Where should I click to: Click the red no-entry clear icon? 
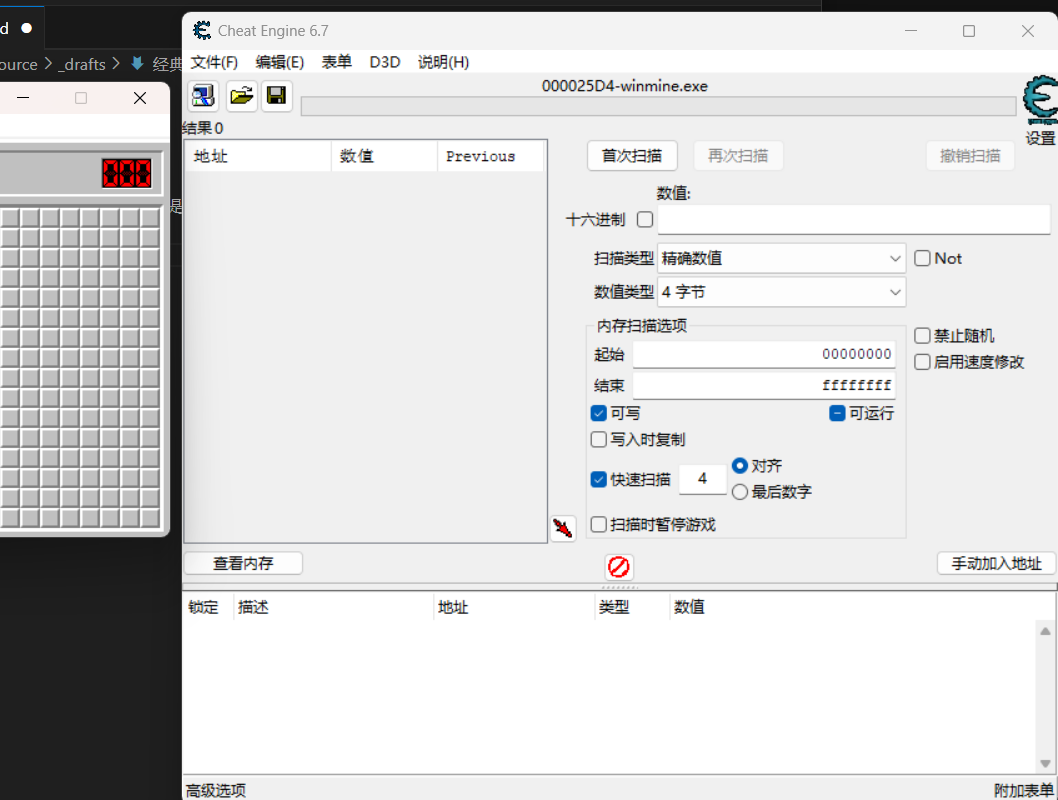pos(619,567)
